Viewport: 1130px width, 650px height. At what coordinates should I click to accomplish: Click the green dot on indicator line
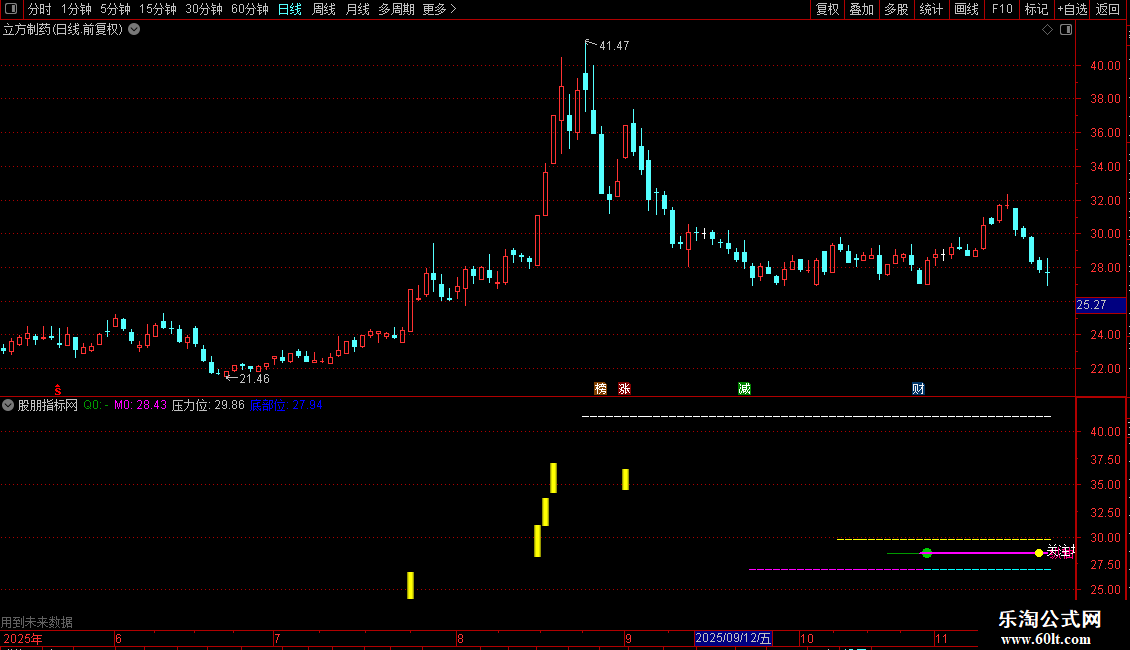[927, 553]
